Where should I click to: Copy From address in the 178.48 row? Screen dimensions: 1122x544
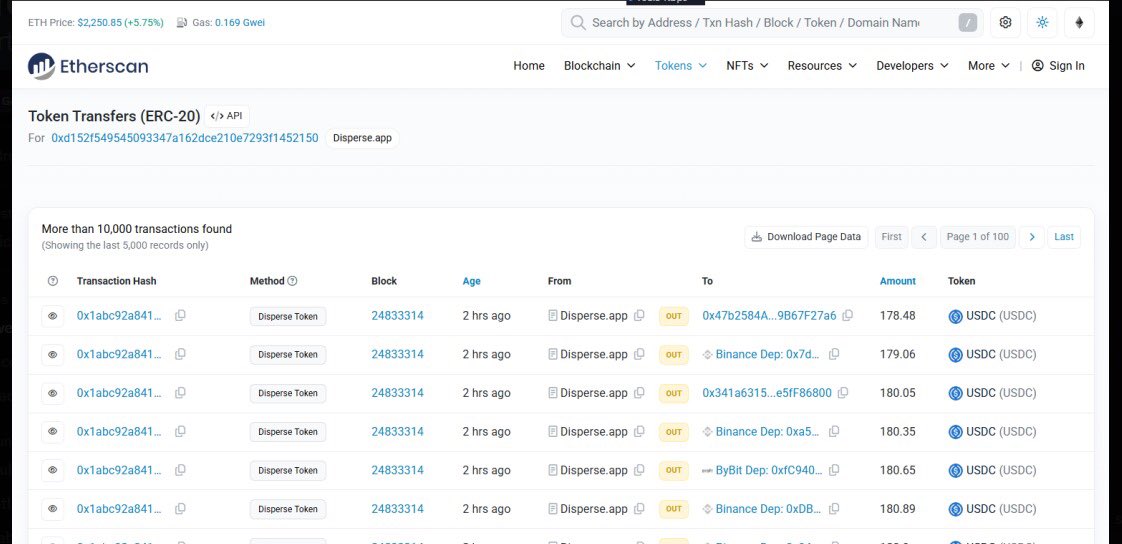coord(640,316)
